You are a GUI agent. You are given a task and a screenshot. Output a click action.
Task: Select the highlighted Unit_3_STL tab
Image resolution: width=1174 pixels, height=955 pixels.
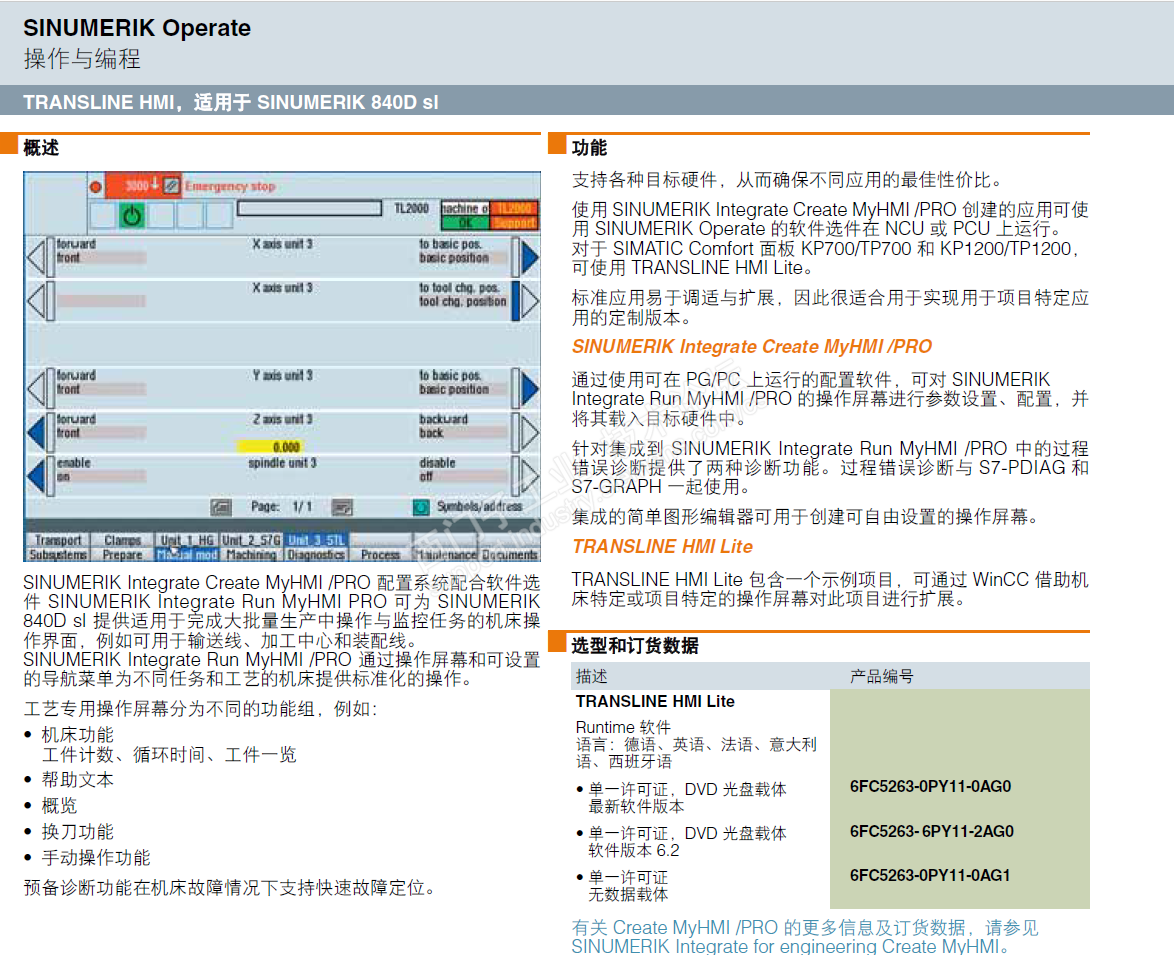click(x=315, y=540)
